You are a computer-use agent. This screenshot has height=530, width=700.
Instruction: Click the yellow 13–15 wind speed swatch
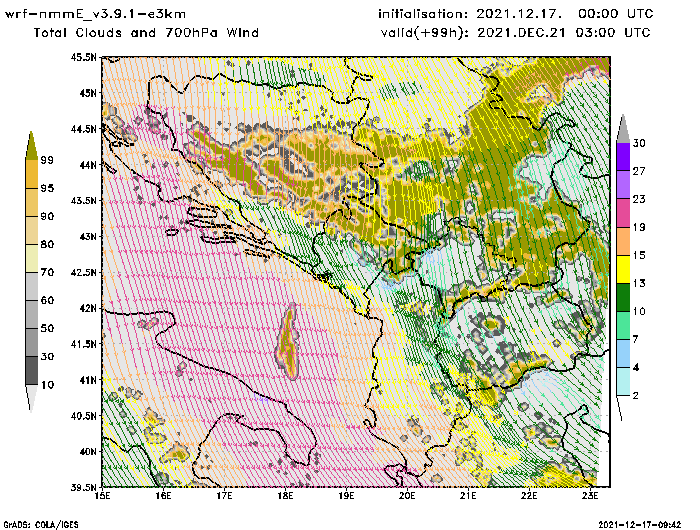(x=623, y=269)
